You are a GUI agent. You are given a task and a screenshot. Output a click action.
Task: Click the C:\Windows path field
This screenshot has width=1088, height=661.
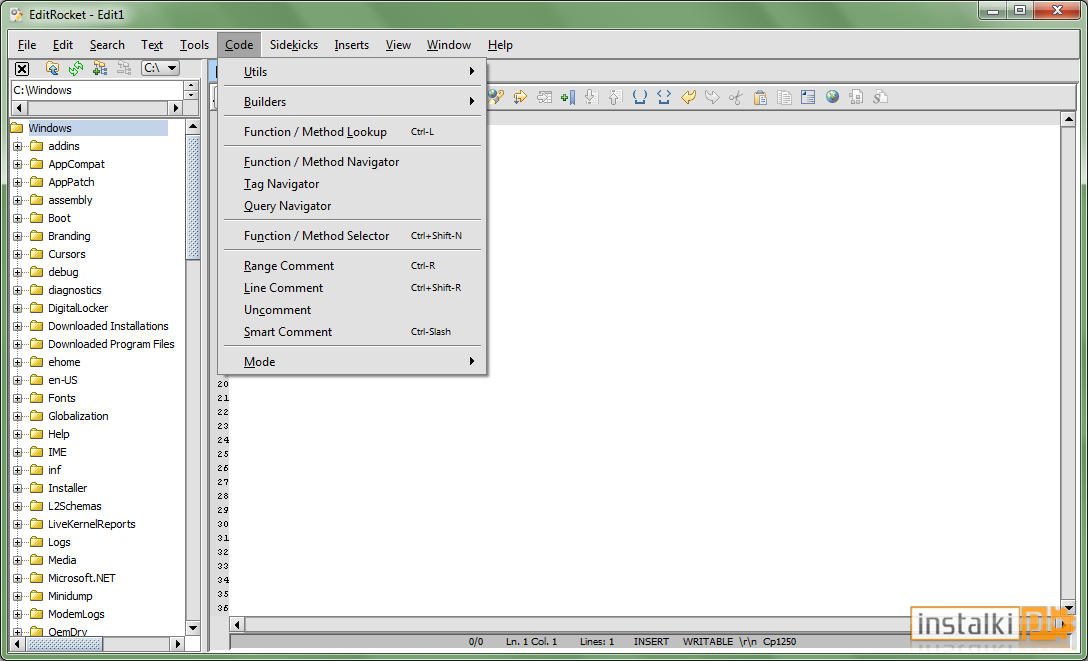[x=98, y=90]
